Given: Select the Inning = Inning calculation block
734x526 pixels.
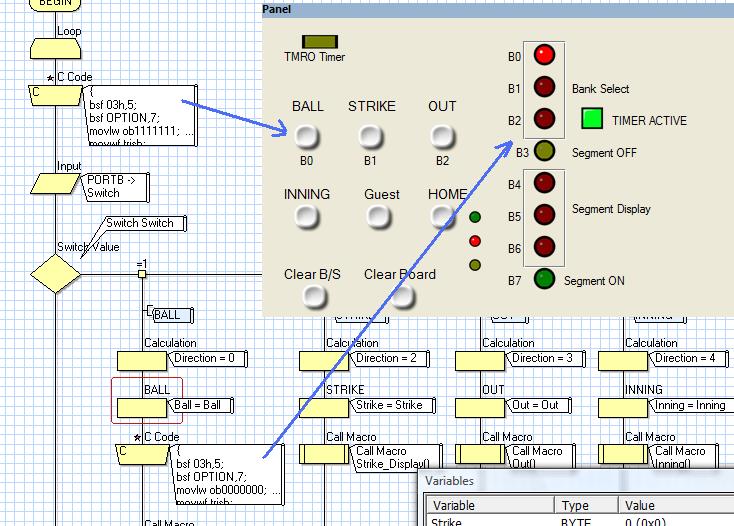Looking at the screenshot, I should tap(623, 408).
